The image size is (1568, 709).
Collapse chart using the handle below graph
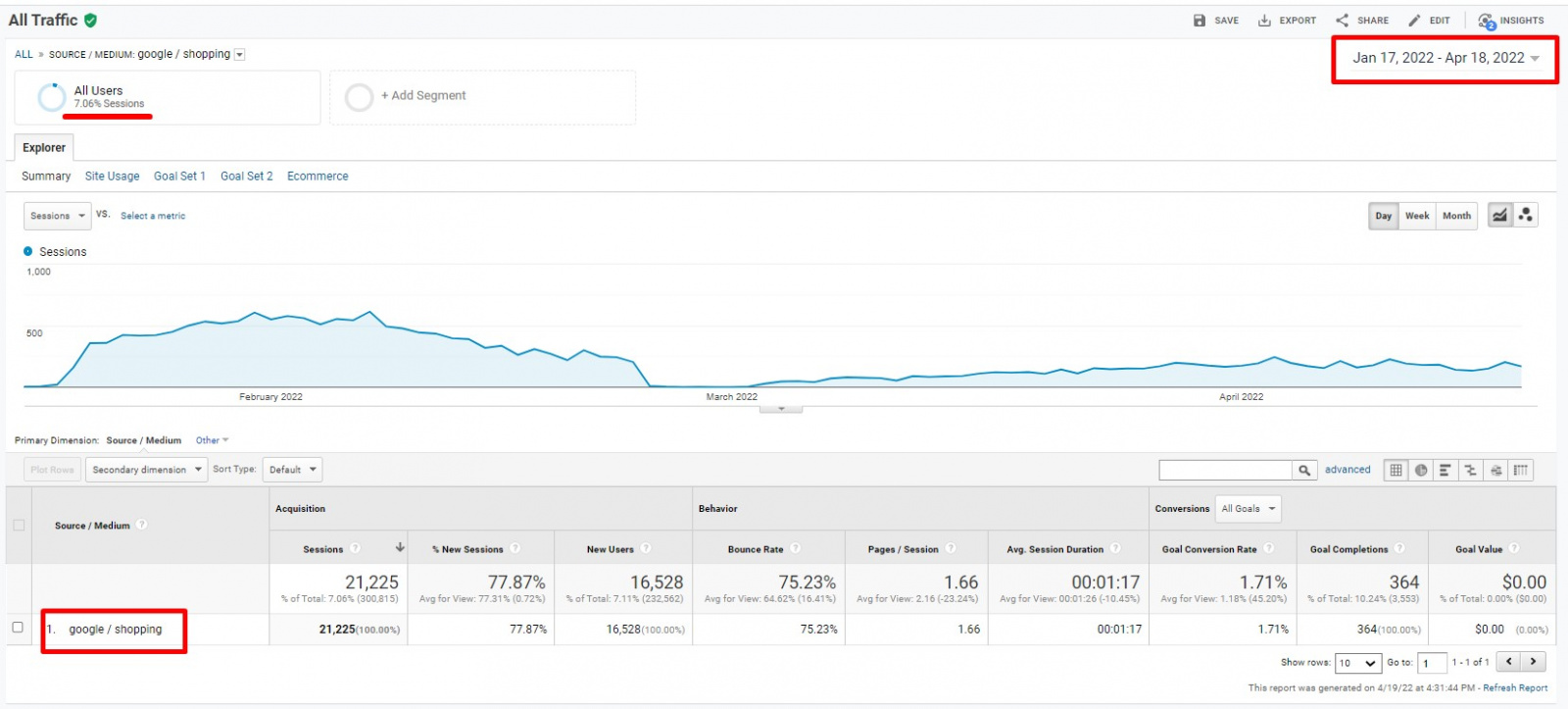pyautogui.click(x=781, y=409)
